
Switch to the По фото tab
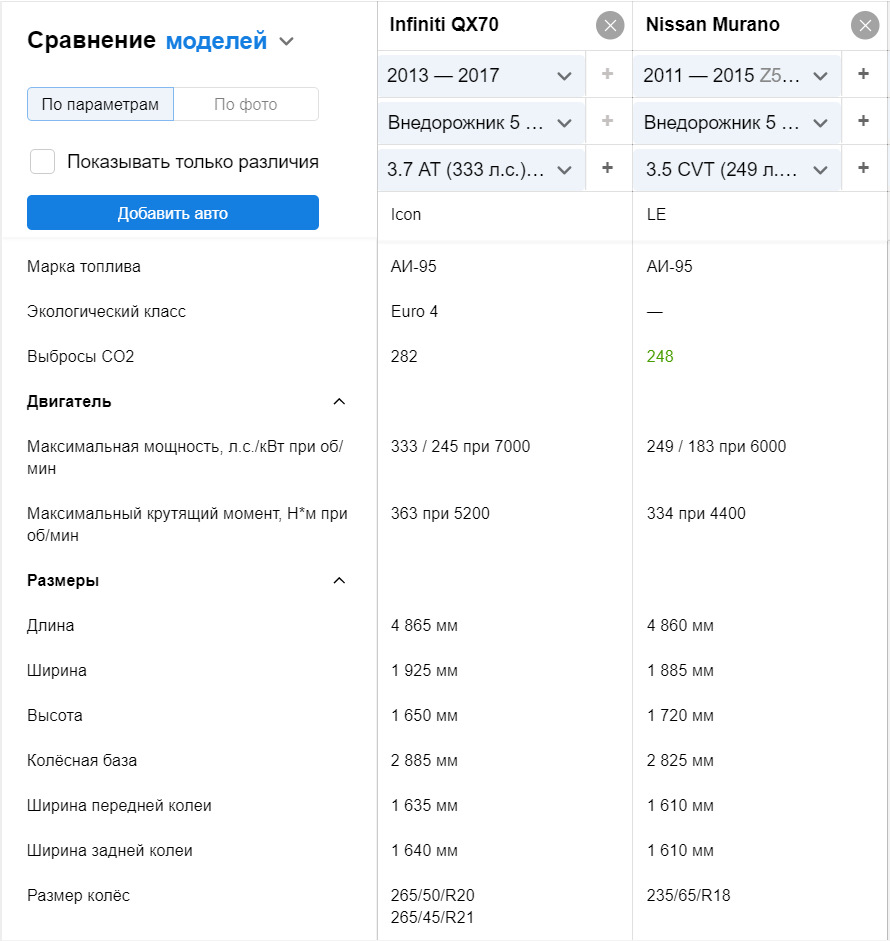click(246, 104)
